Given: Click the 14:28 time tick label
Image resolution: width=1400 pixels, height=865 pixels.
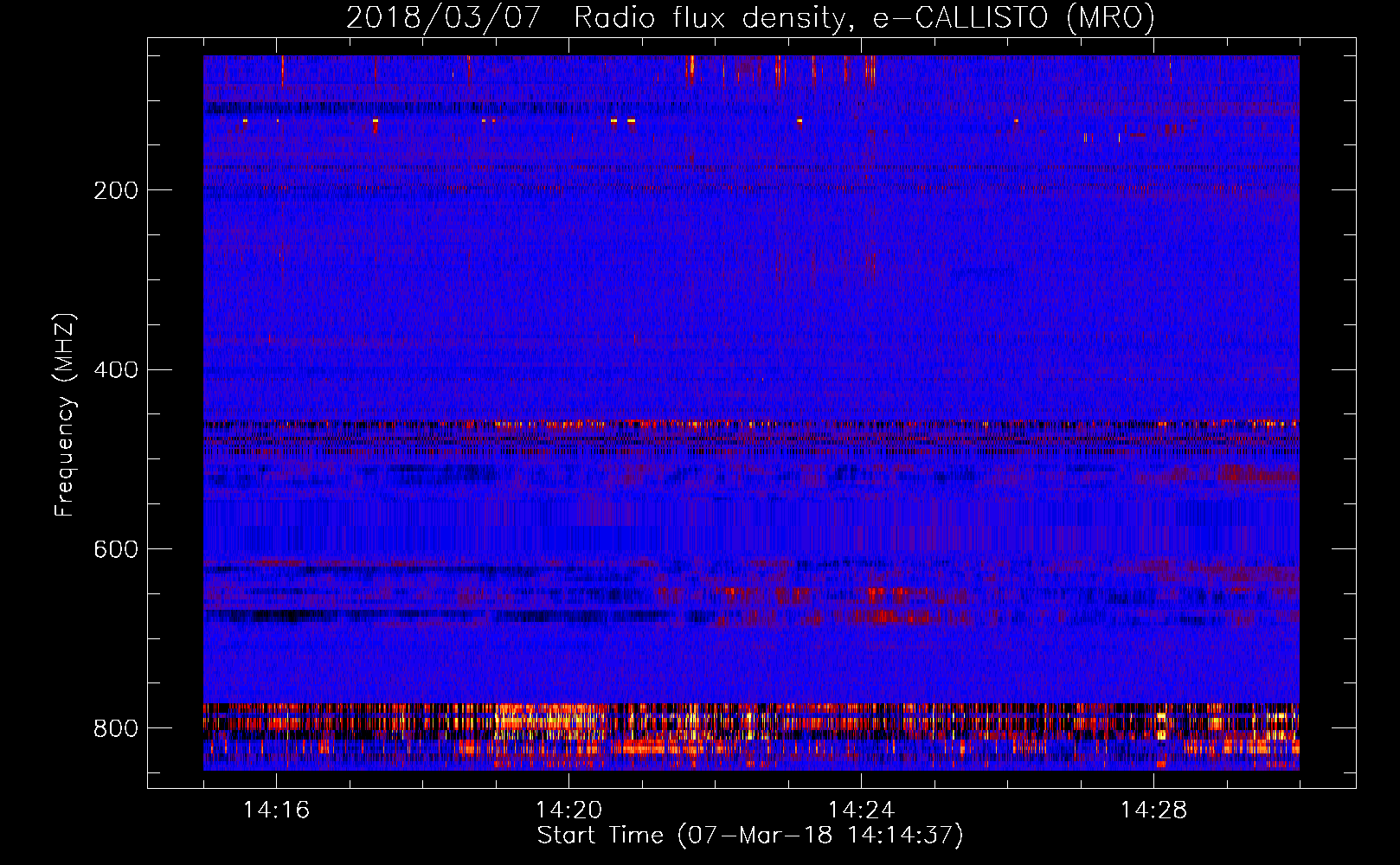Looking at the screenshot, I should pyautogui.click(x=1153, y=811).
